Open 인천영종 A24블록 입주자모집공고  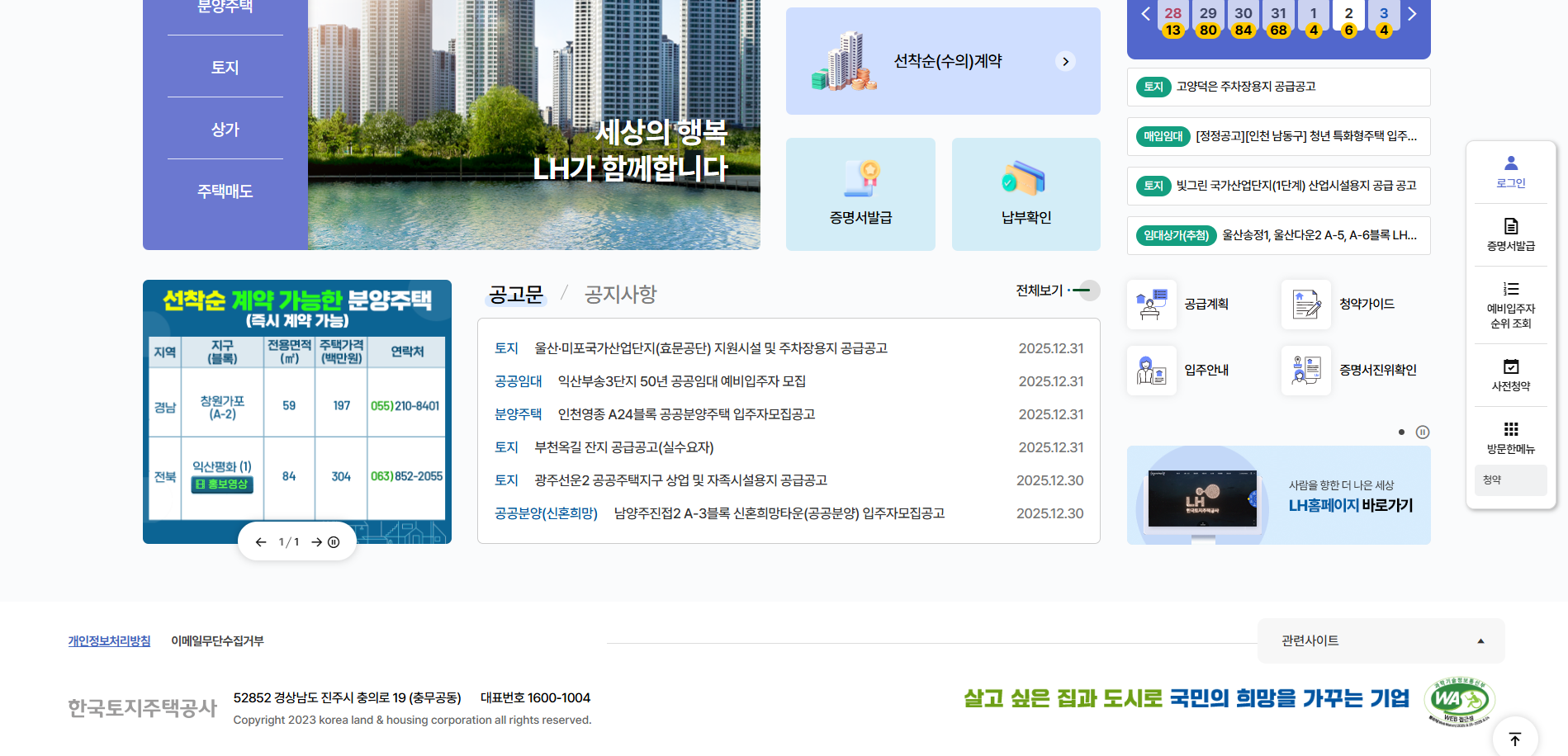[x=686, y=414]
